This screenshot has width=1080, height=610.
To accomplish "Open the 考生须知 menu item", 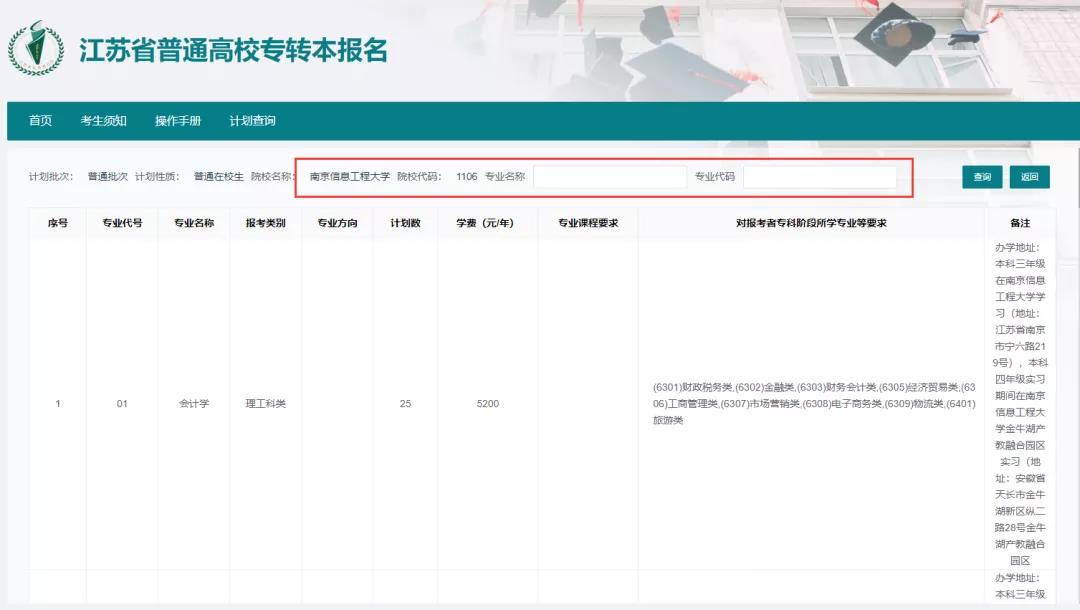I will [x=103, y=119].
